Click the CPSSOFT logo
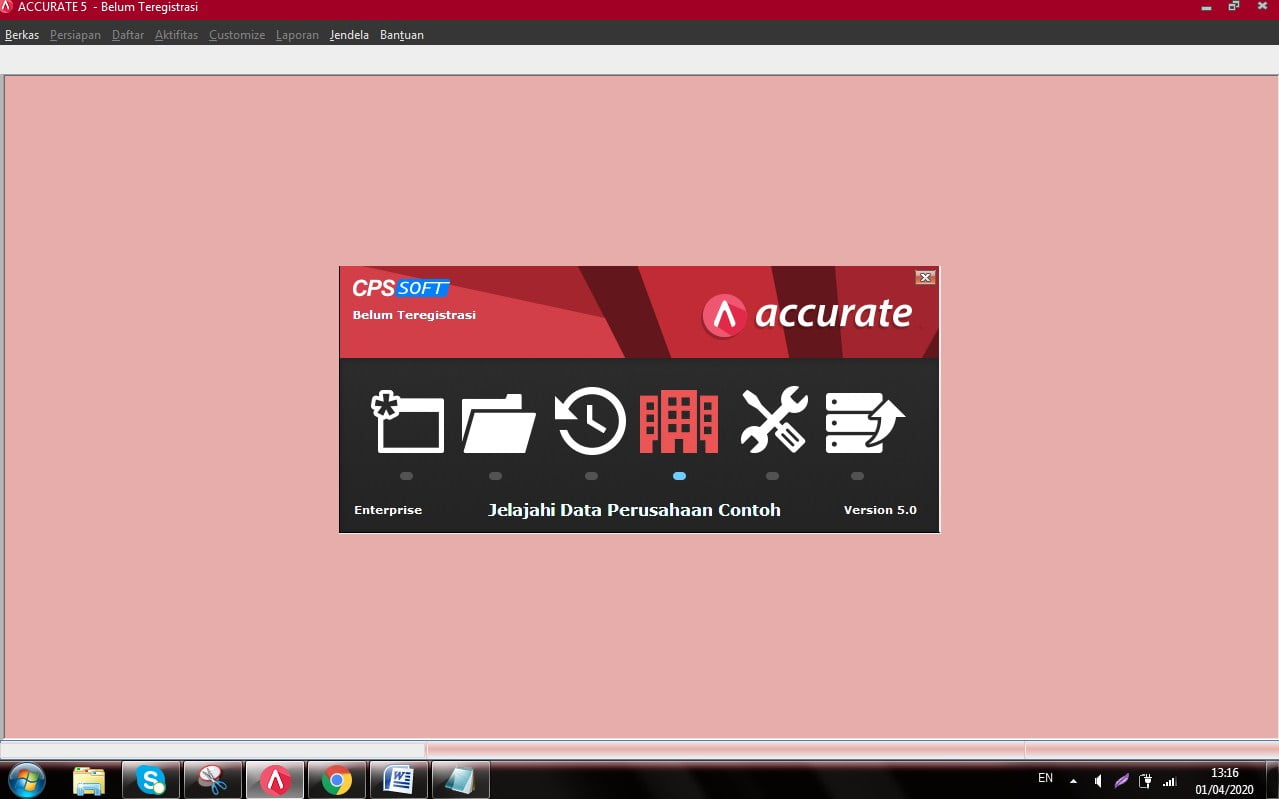1279x799 pixels. pos(401,288)
